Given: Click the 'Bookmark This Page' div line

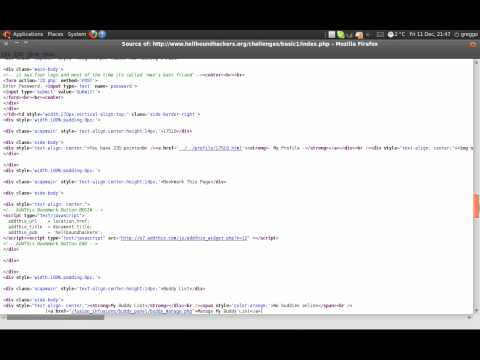Looking at the screenshot, I should pyautogui.click(x=115, y=182).
